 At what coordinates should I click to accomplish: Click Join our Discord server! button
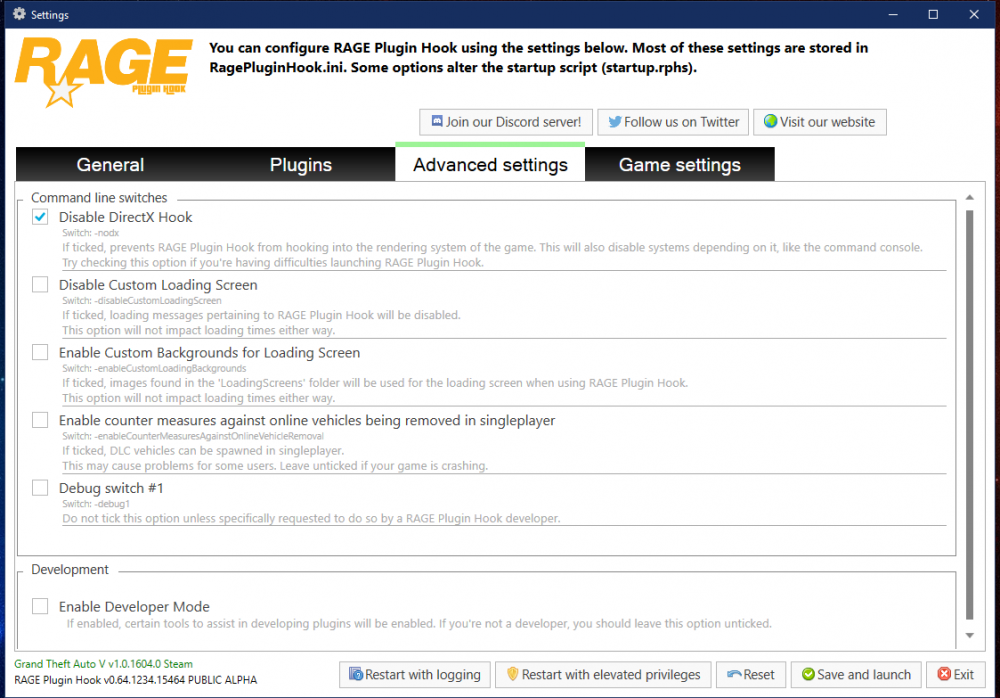[506, 122]
